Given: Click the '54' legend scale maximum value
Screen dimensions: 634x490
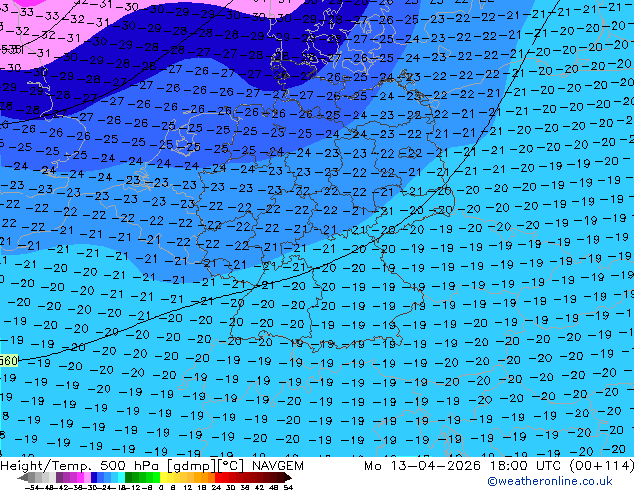Looking at the screenshot, I should click(288, 488).
